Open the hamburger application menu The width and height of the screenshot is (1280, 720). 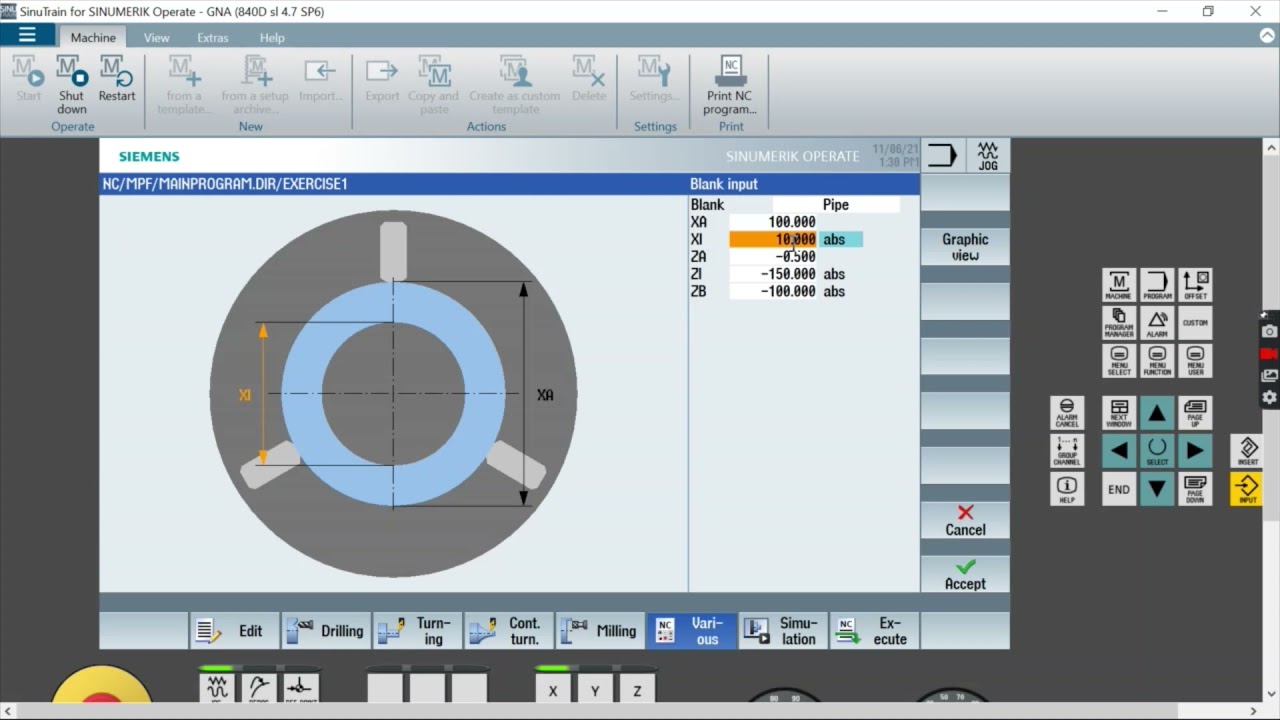tap(27, 35)
